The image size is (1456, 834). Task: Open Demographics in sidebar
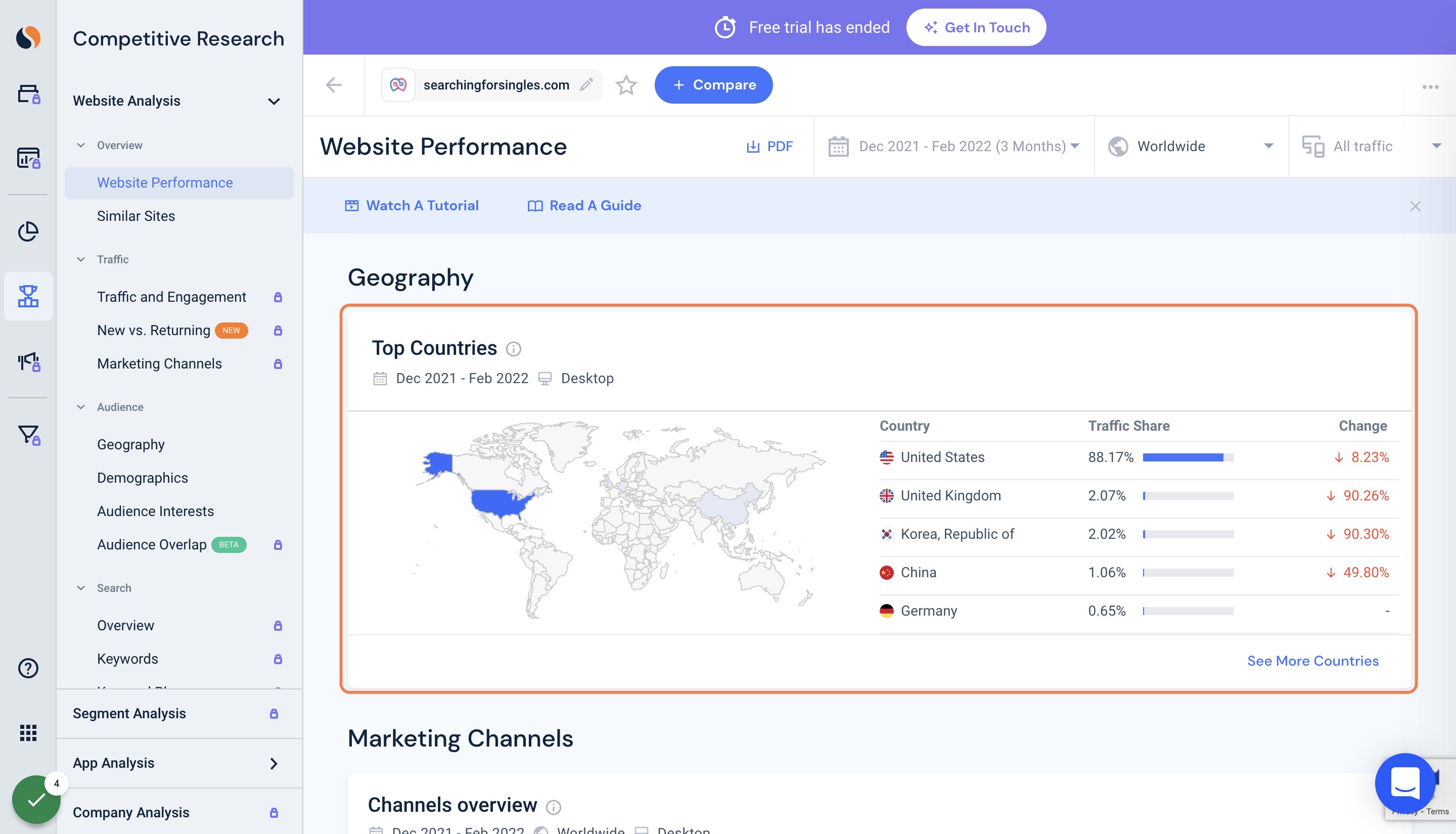point(143,478)
